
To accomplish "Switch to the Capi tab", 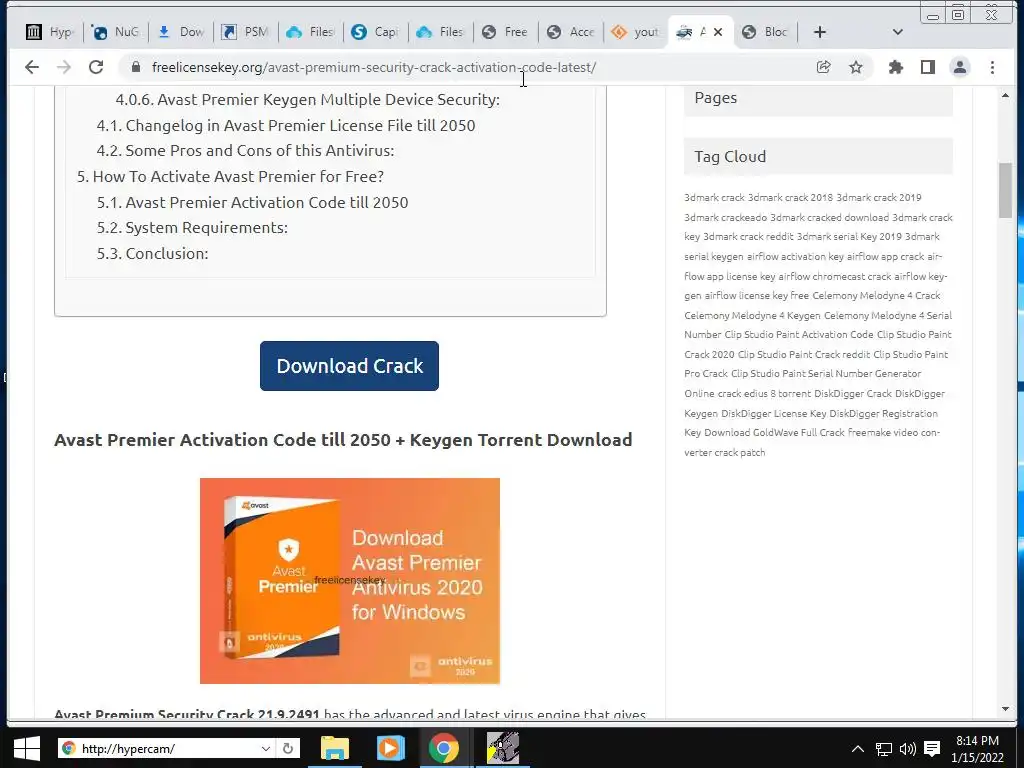I will point(375,32).
